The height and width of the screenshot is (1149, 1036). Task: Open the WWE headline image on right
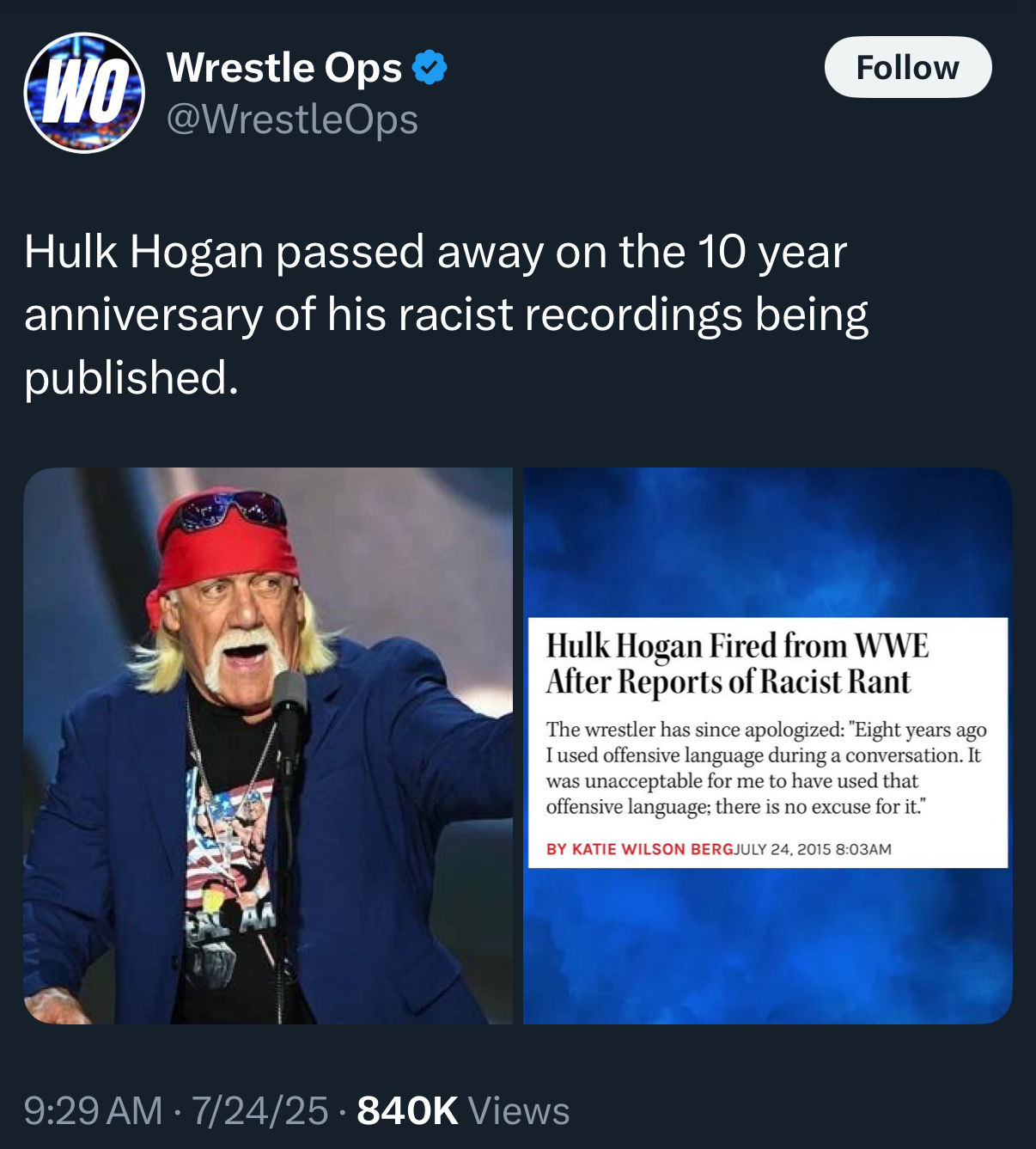click(x=768, y=745)
